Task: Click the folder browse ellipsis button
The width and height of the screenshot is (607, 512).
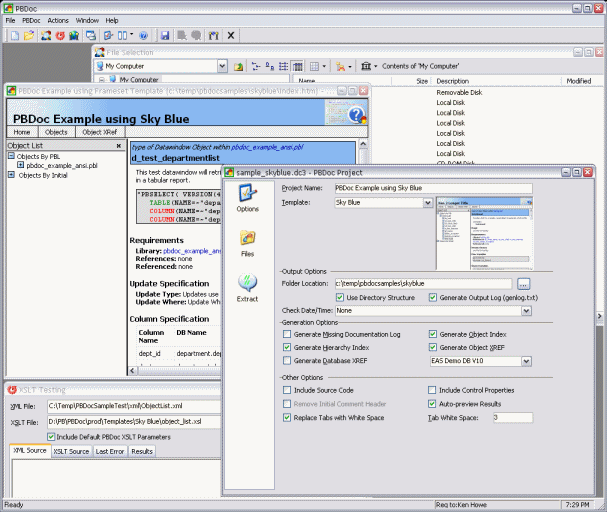Action: [523, 284]
